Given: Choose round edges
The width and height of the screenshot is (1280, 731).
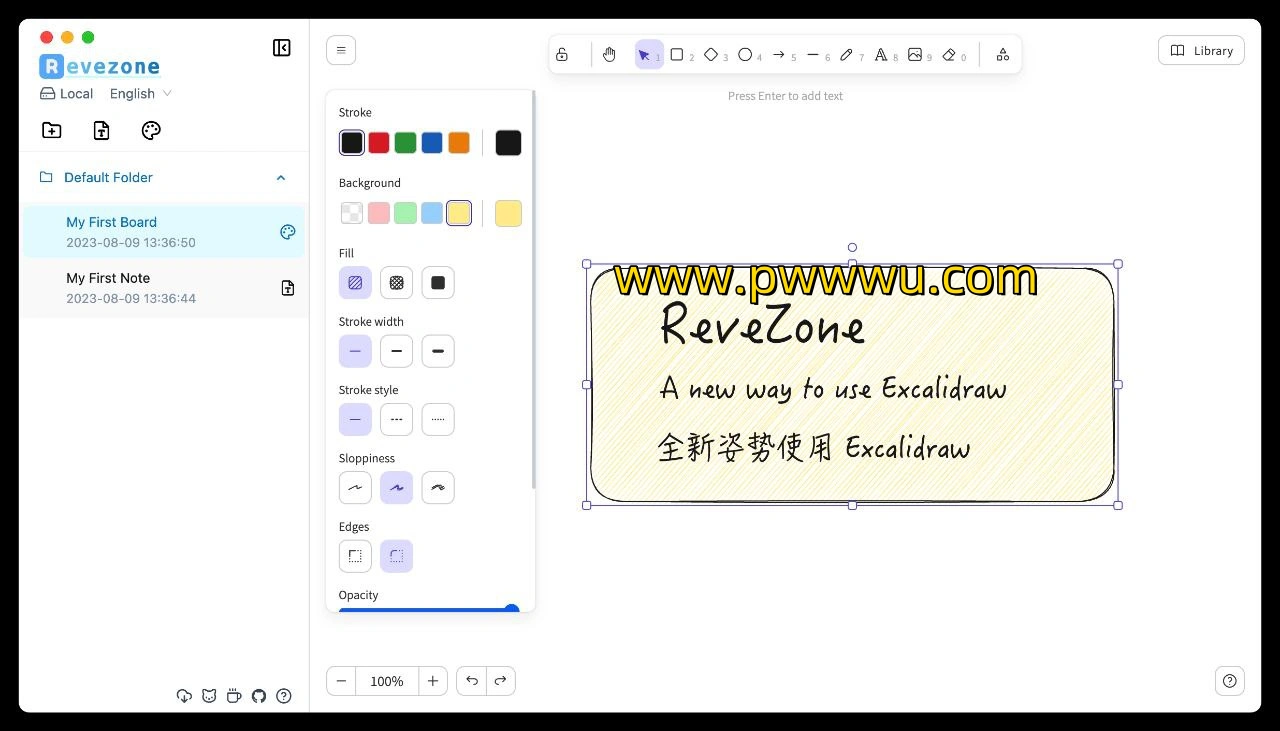Looking at the screenshot, I should tap(397, 556).
